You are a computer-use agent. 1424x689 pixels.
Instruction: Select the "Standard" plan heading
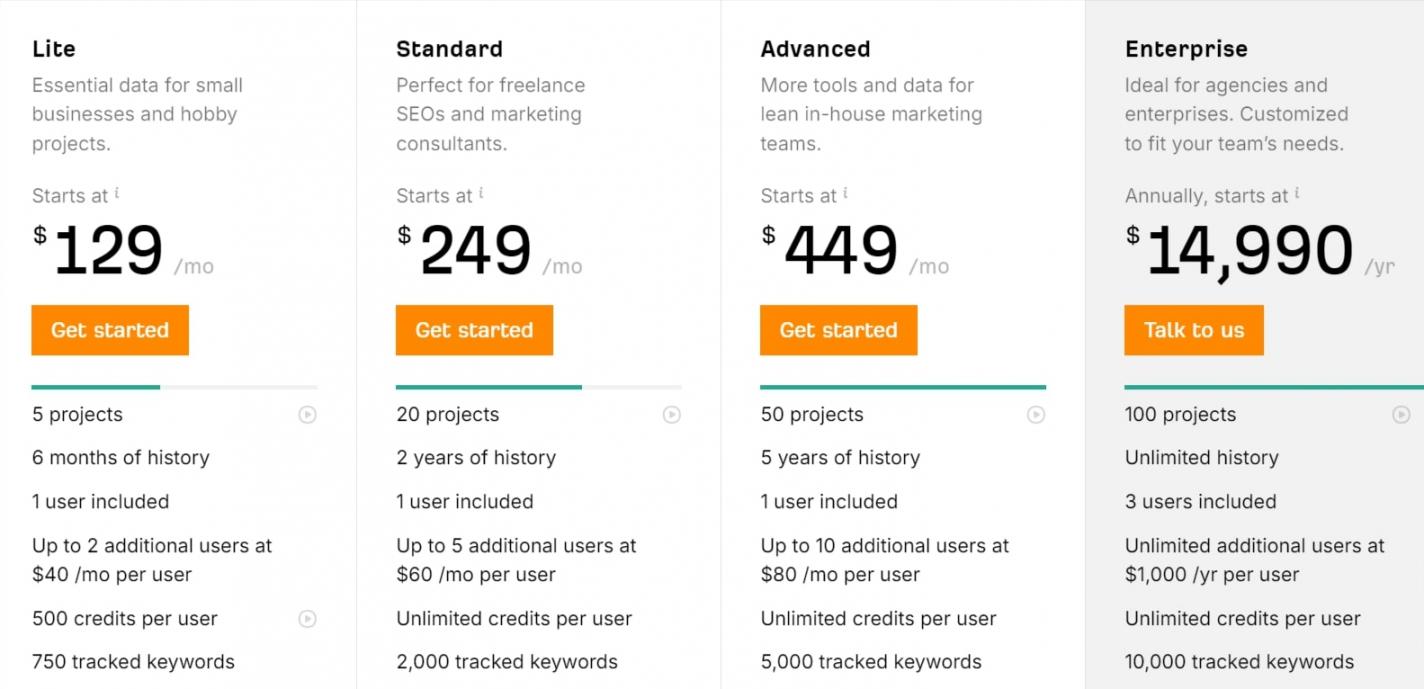449,49
